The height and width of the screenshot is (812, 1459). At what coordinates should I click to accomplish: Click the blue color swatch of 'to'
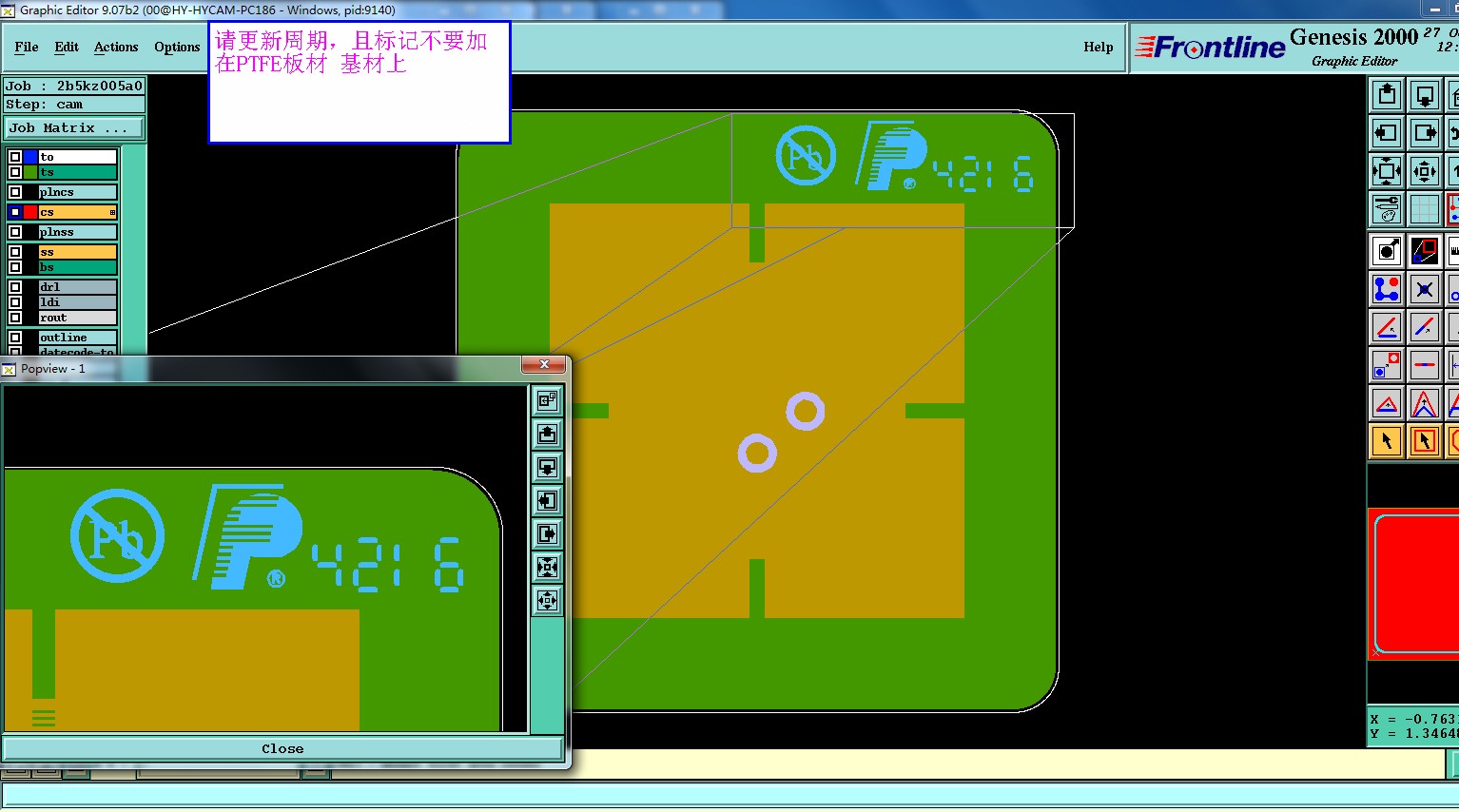pyautogui.click(x=30, y=157)
